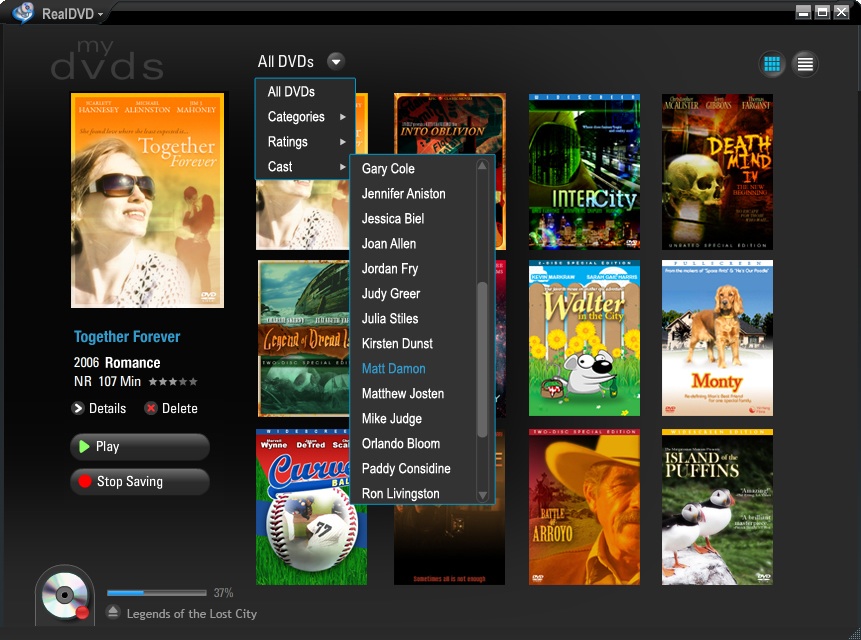Click the 'Sometimes all is not enough' cover
The image size is (861, 640).
click(x=449, y=544)
